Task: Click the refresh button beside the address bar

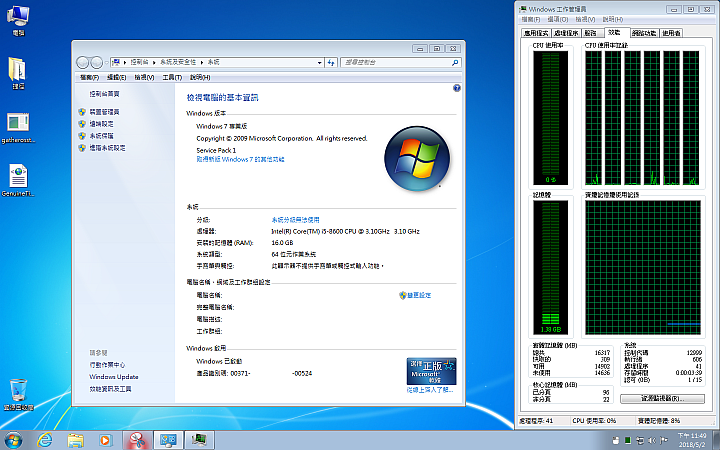Action: pos(331,62)
